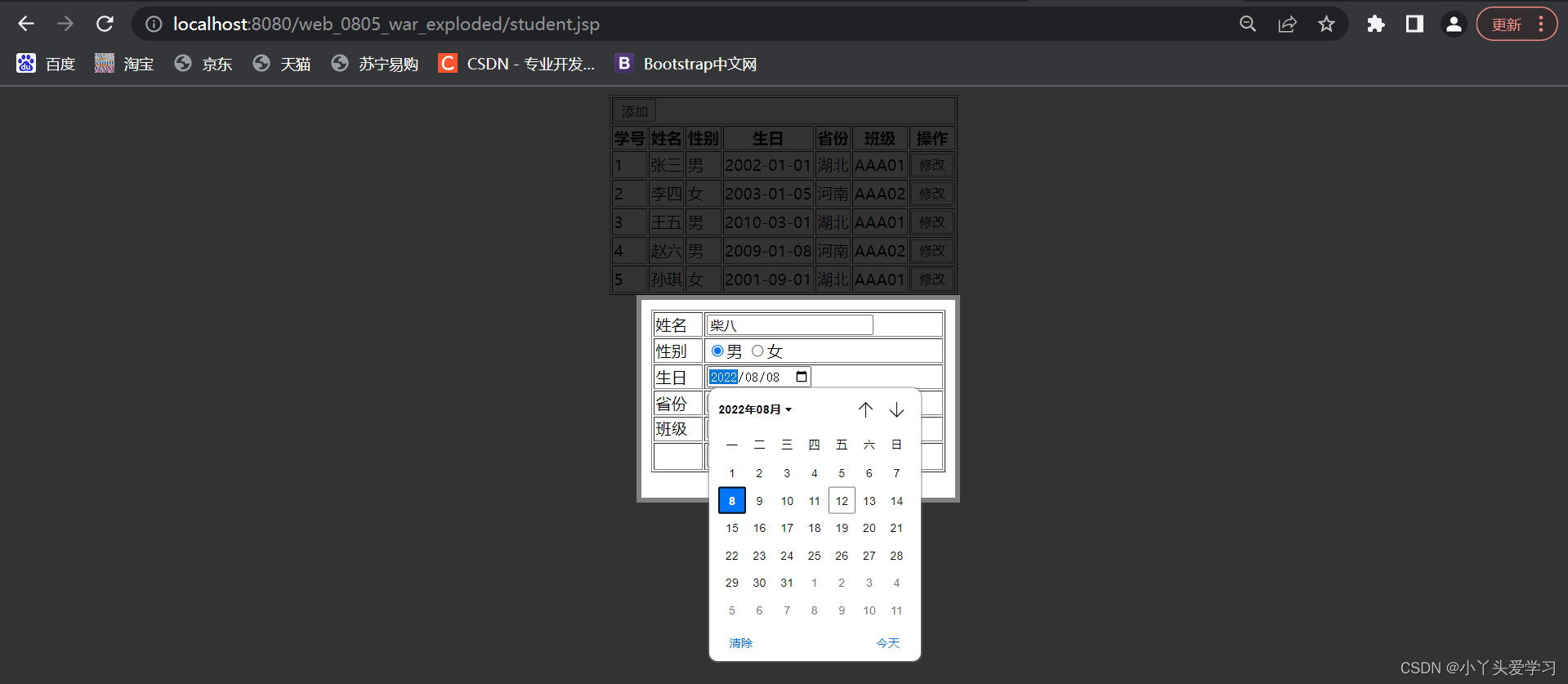Click 修改 for student 张三
This screenshot has height=684, width=1568.
[x=931, y=165]
